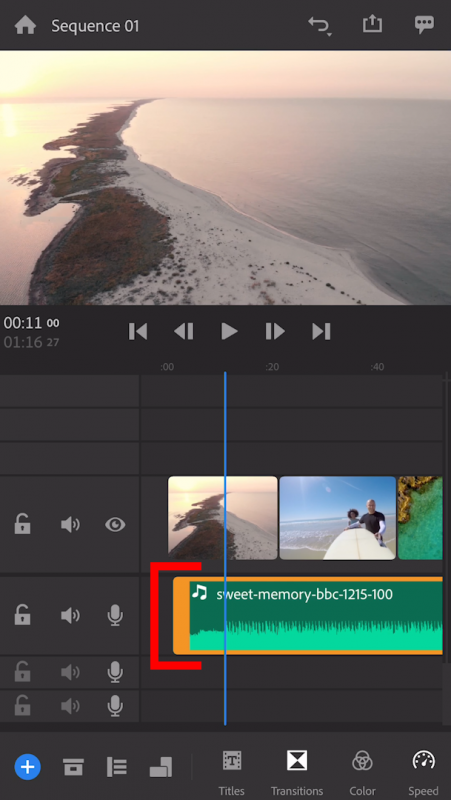Toggle lock on the video track

click(22, 524)
